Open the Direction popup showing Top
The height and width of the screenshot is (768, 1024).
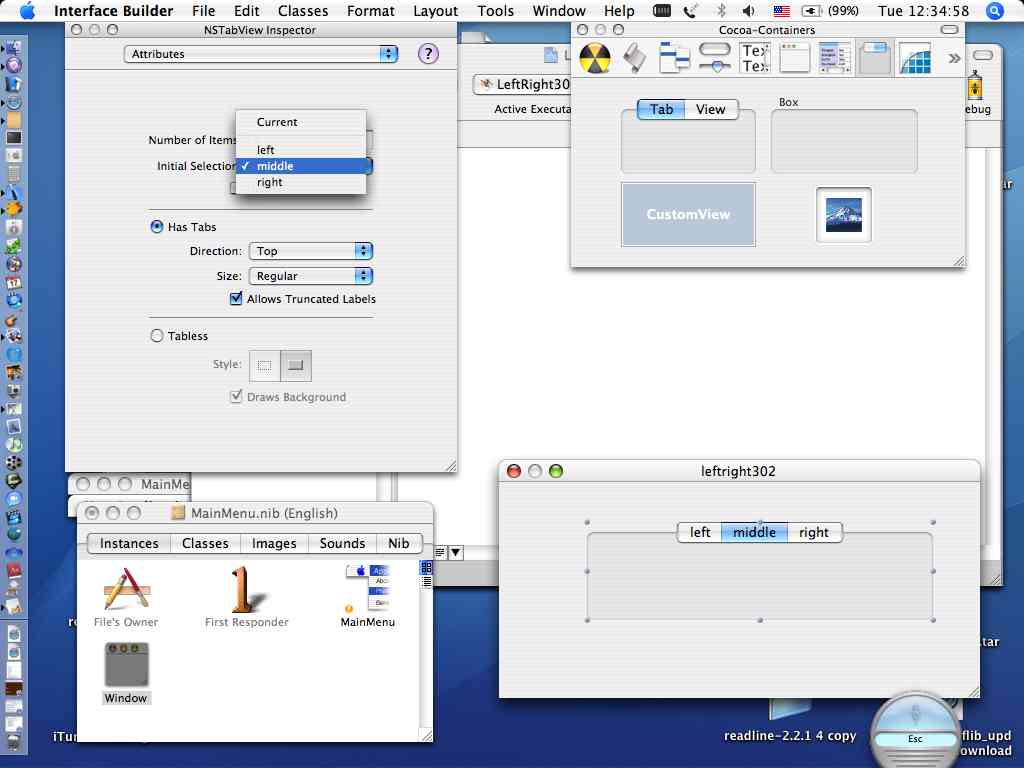tap(311, 251)
